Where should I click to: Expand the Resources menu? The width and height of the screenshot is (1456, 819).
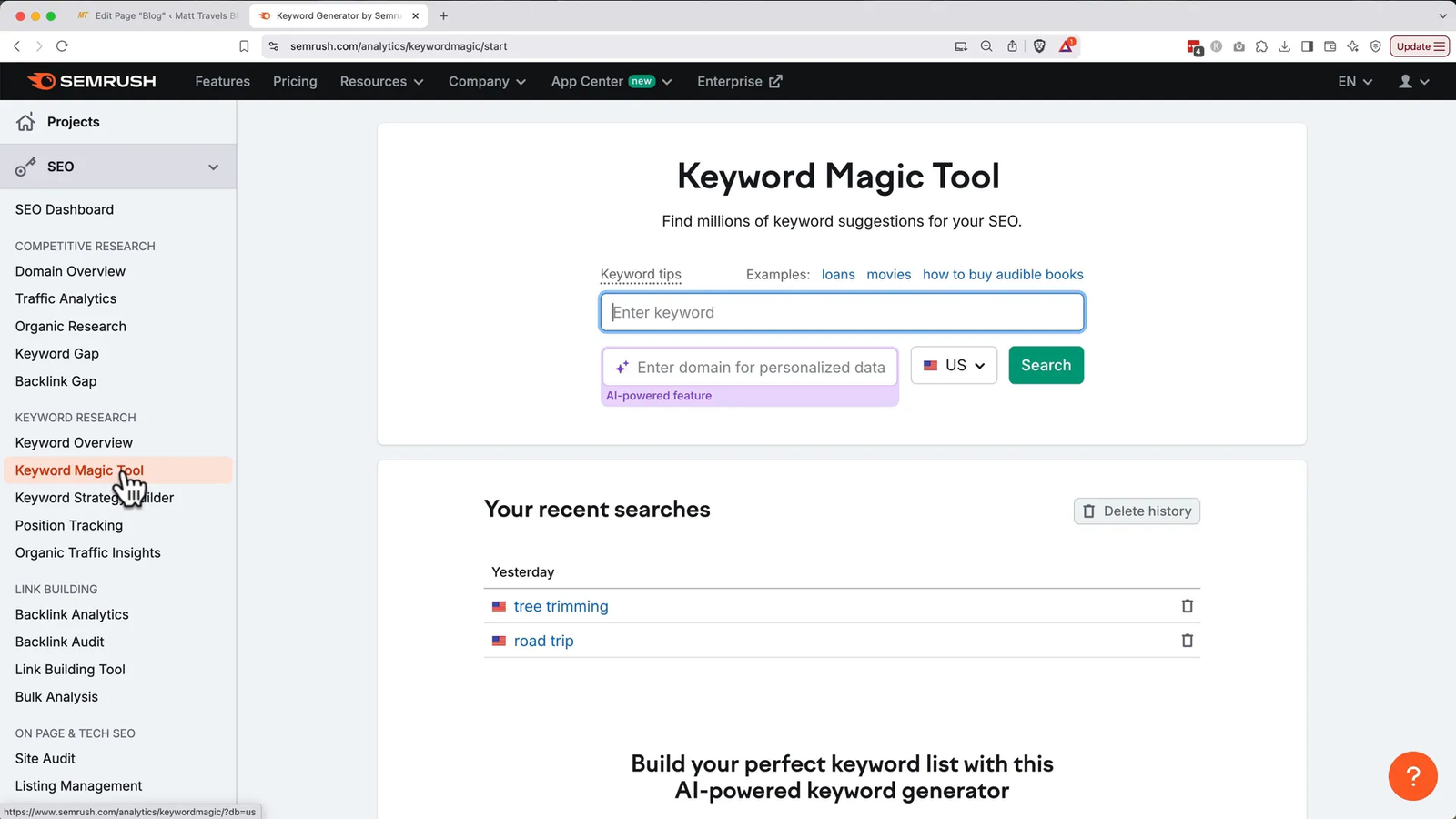[x=381, y=81]
